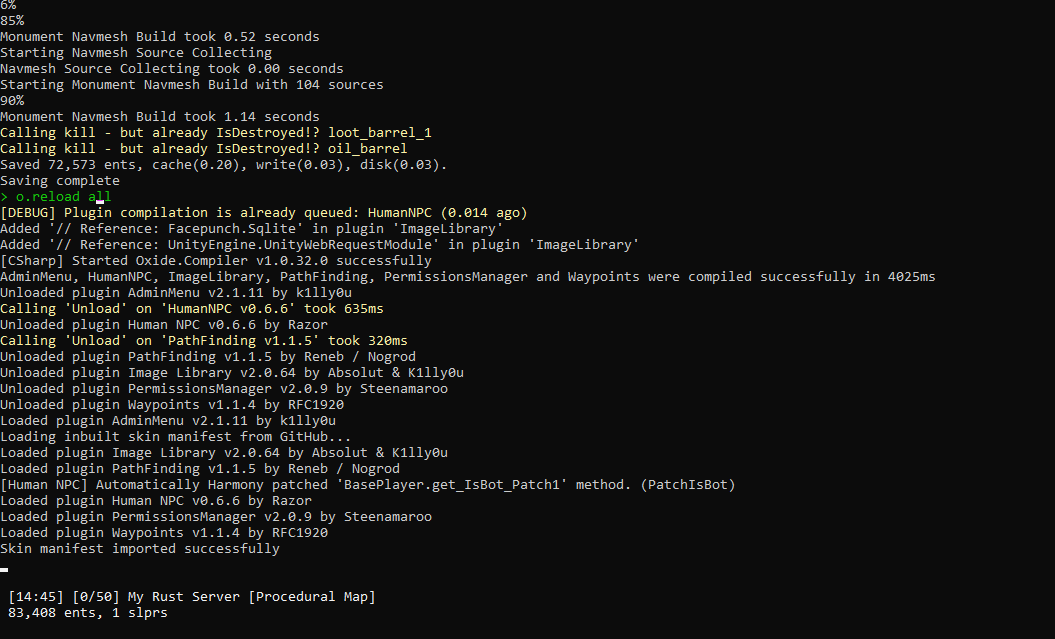Click the yellow 'Unload on HumanNPC took 635ms' warning
The width and height of the screenshot is (1055, 639).
coord(192,309)
